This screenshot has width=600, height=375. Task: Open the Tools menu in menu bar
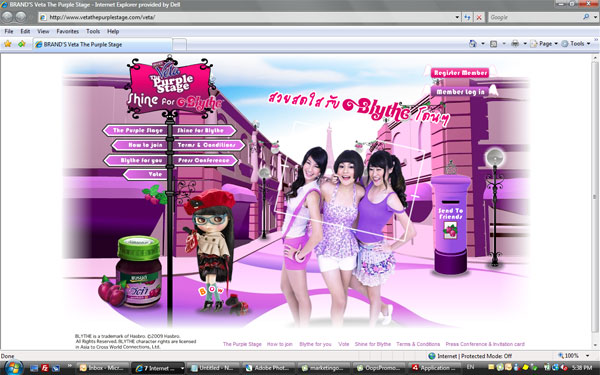tap(93, 31)
